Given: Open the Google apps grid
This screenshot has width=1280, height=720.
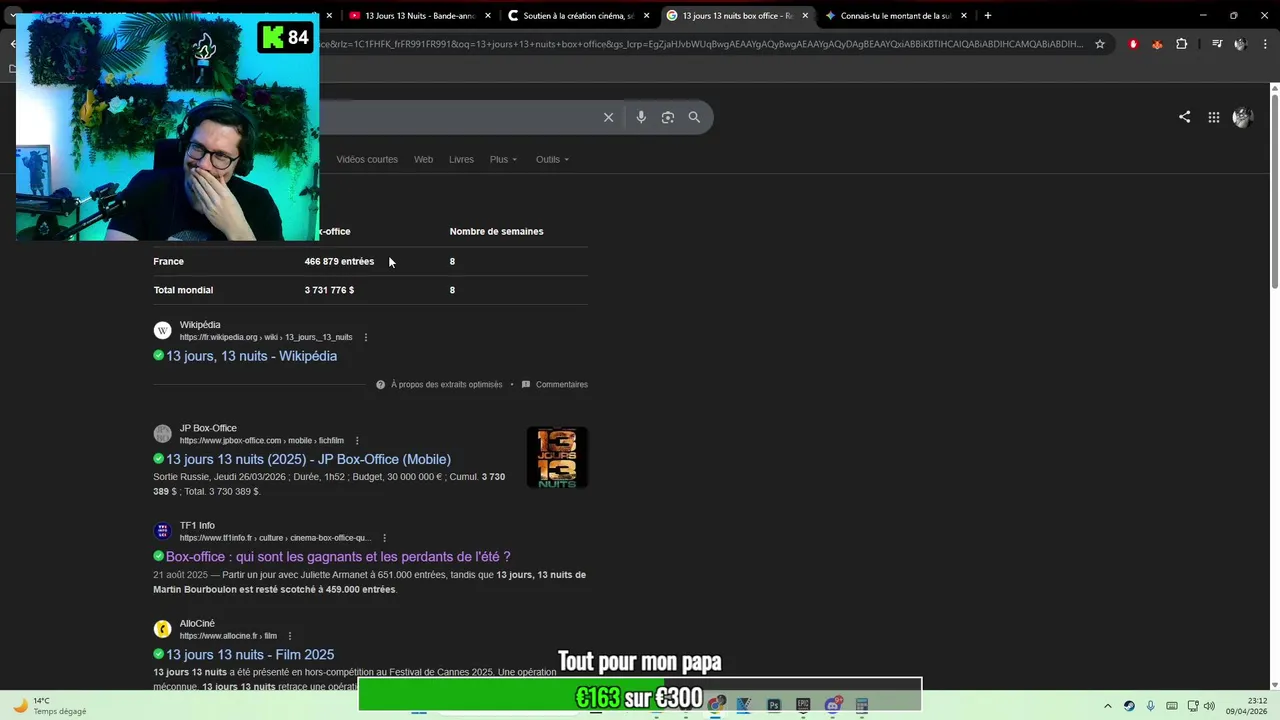Looking at the screenshot, I should 1213,117.
